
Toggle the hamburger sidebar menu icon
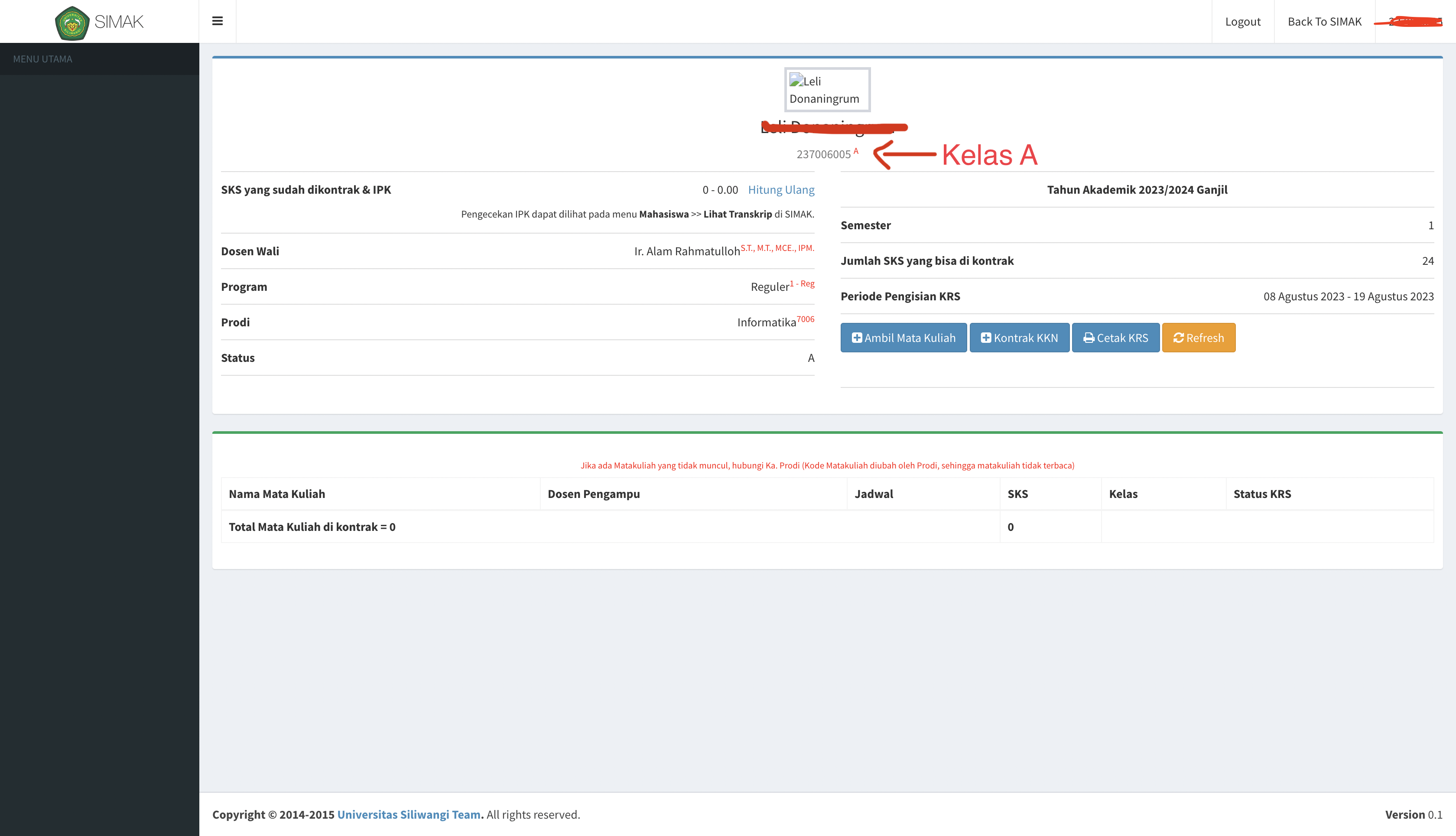point(217,21)
